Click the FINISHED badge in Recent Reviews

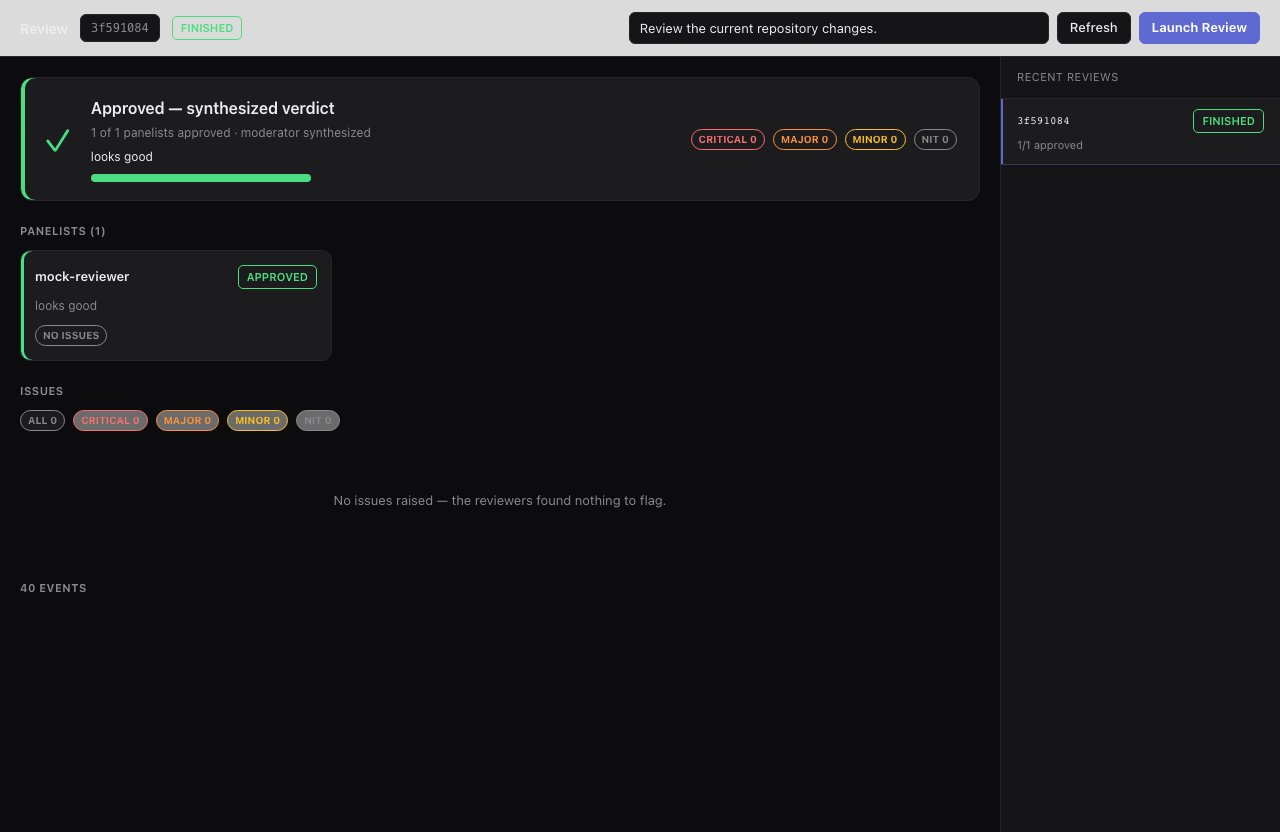(1228, 121)
